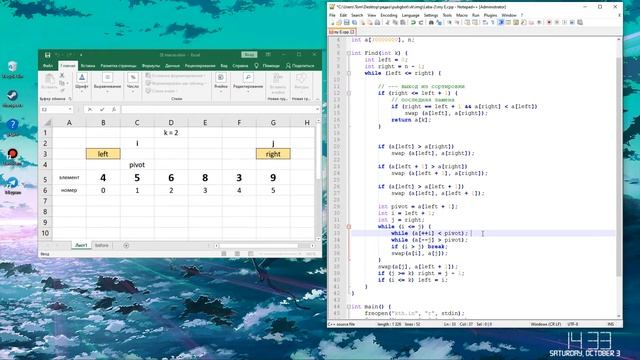Image resolution: width=640 pixels, height=360 pixels.
Task: Click the Save icon in Excel title bar
Action: [x=47, y=55]
